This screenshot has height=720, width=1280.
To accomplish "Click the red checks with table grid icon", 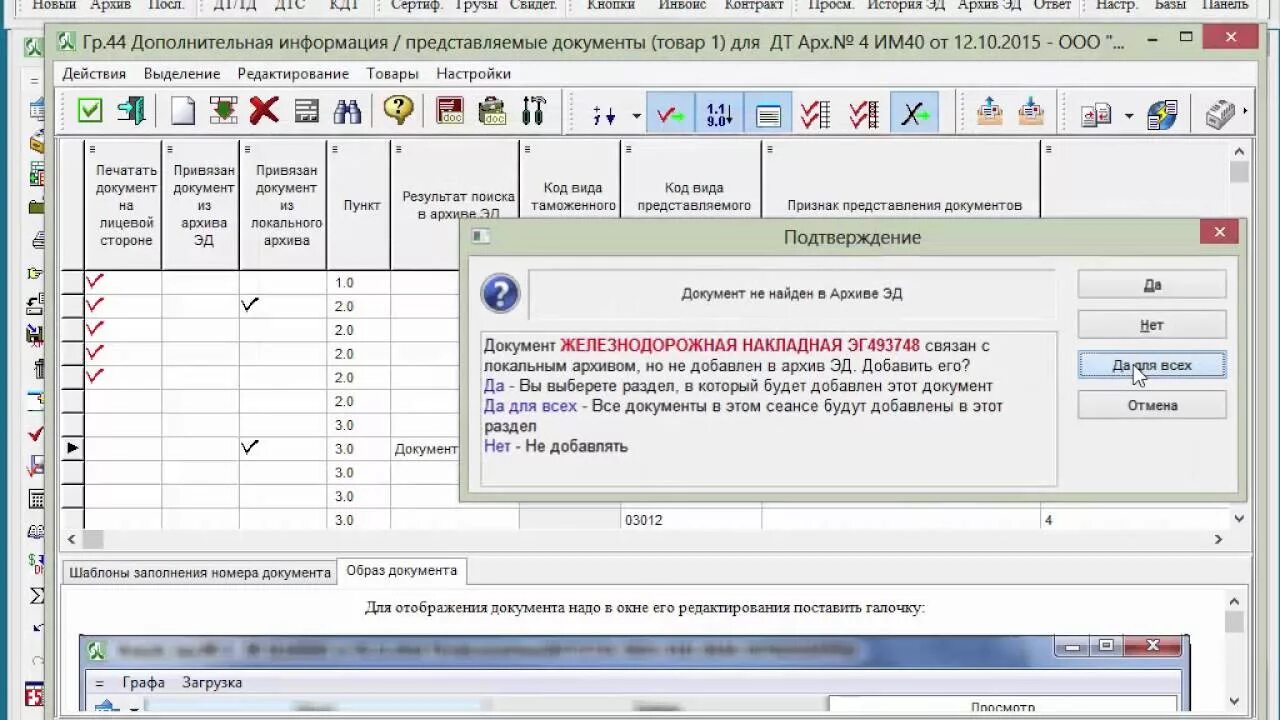I will [x=816, y=113].
